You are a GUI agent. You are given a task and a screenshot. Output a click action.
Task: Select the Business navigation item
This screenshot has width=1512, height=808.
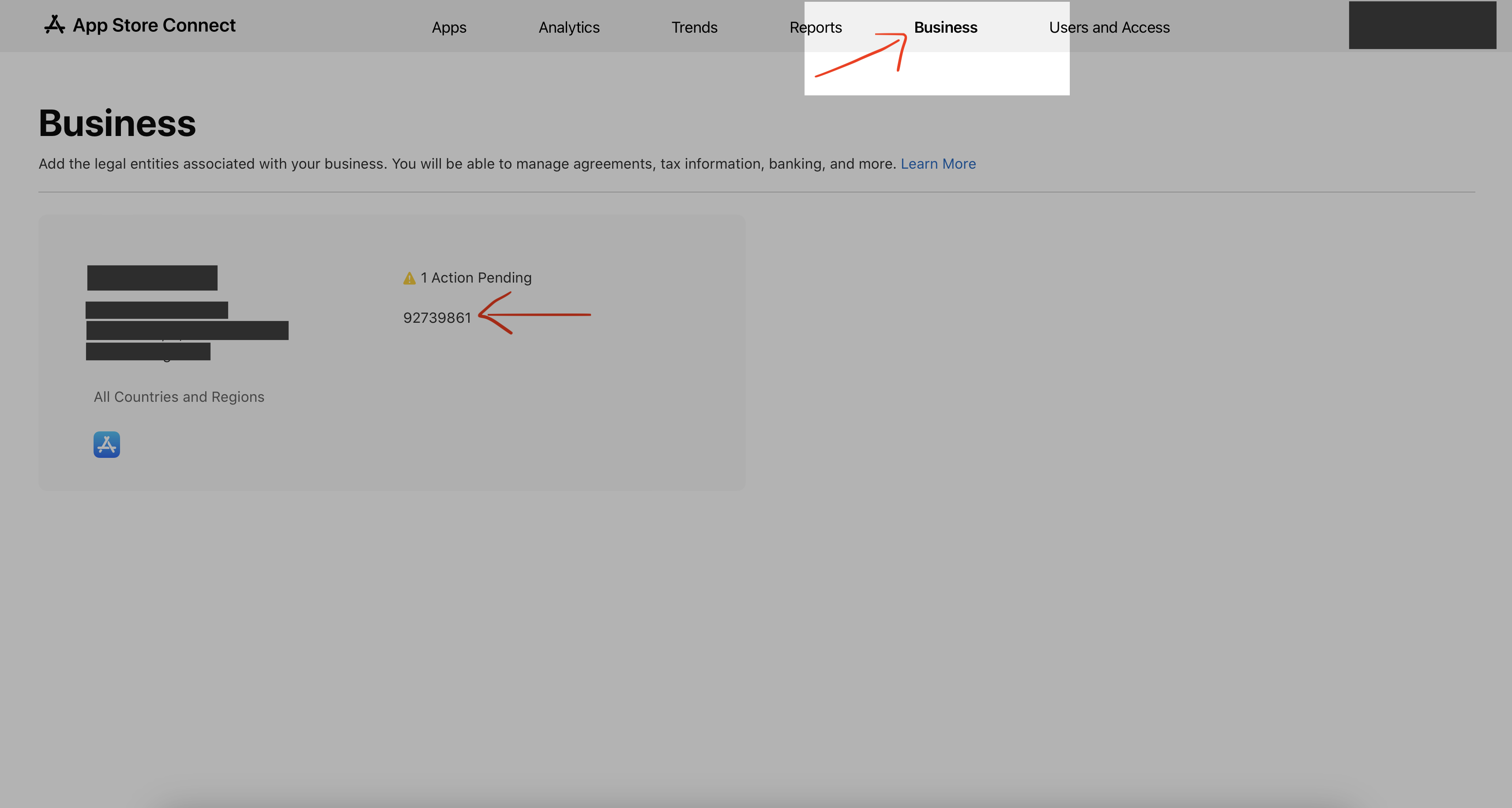[x=946, y=28]
